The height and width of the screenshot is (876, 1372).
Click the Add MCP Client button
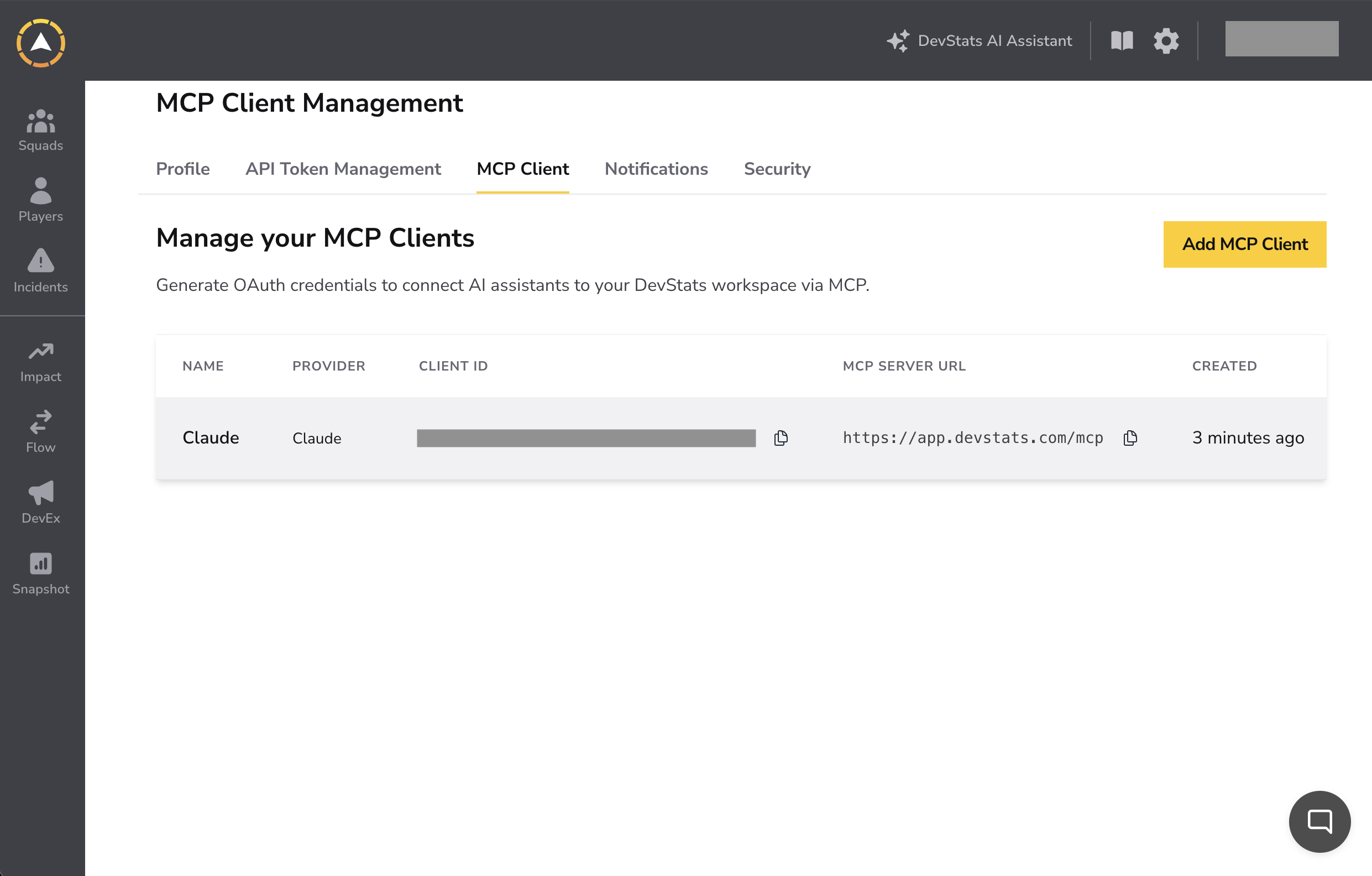pyautogui.click(x=1245, y=244)
